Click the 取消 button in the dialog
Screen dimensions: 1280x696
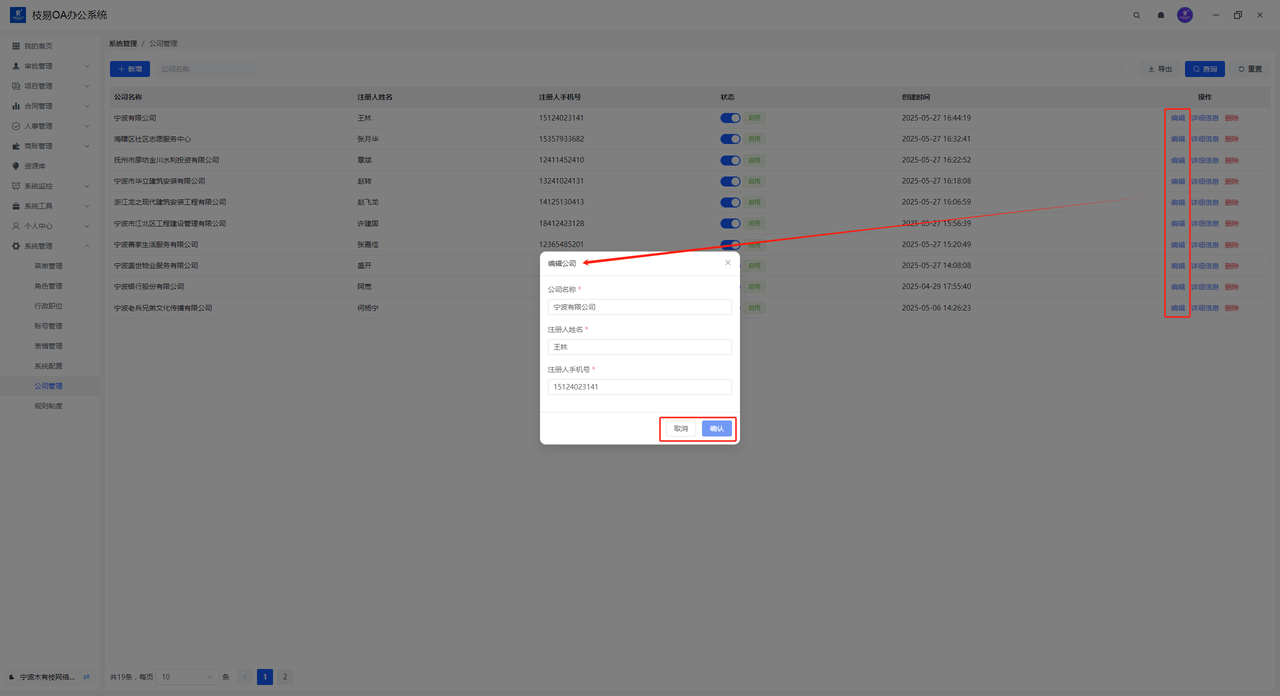pyautogui.click(x=680, y=428)
